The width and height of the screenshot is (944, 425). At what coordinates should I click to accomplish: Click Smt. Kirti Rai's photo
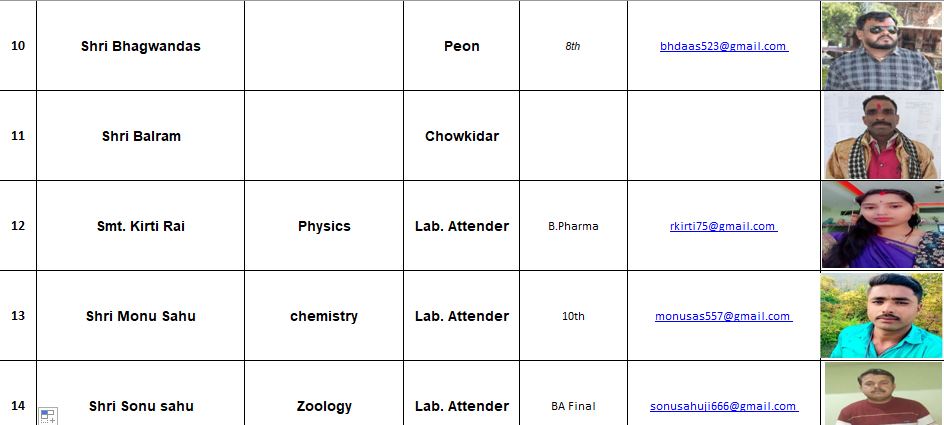click(x=880, y=226)
